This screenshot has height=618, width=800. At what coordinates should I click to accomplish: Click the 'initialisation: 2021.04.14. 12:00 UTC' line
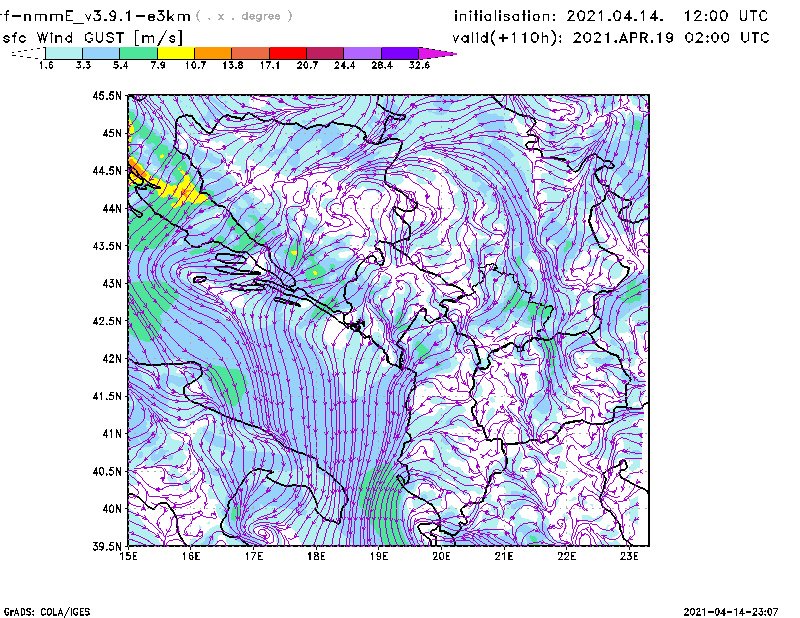click(x=611, y=16)
